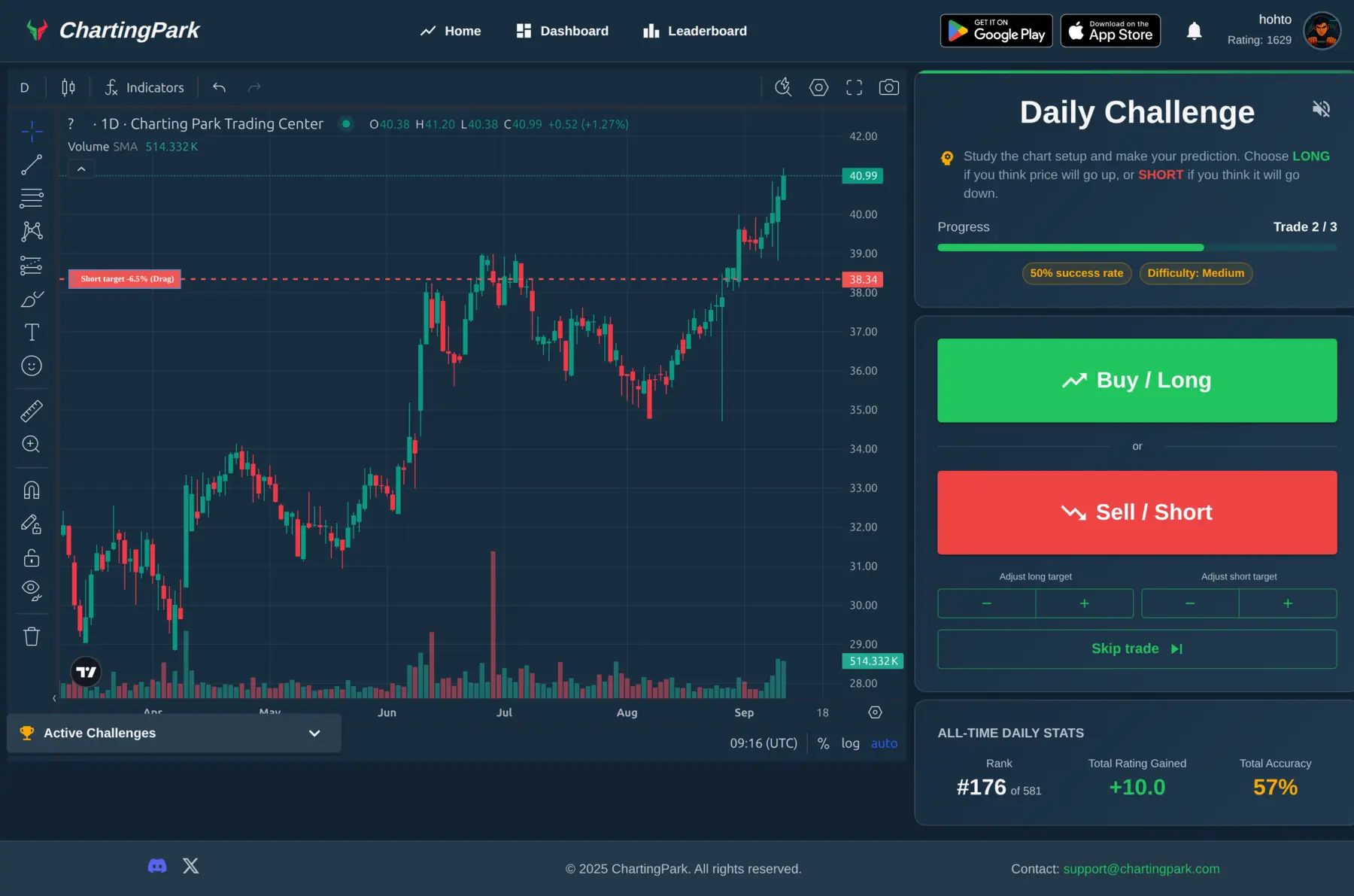The width and height of the screenshot is (1354, 896).
Task: Open the long position forecasting tool
Action: [32, 266]
